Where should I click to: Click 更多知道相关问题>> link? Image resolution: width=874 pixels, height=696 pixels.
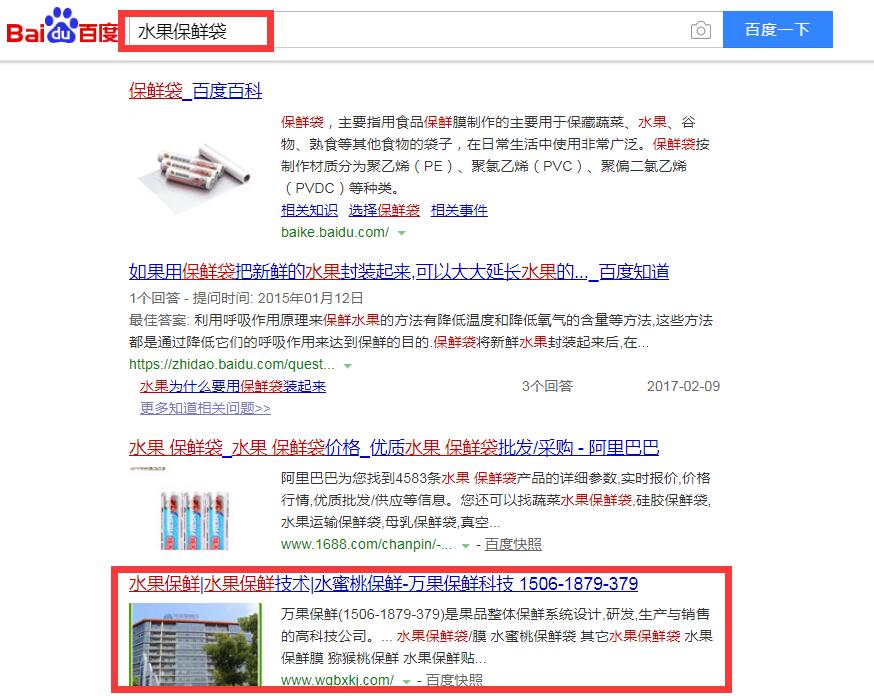(x=205, y=408)
